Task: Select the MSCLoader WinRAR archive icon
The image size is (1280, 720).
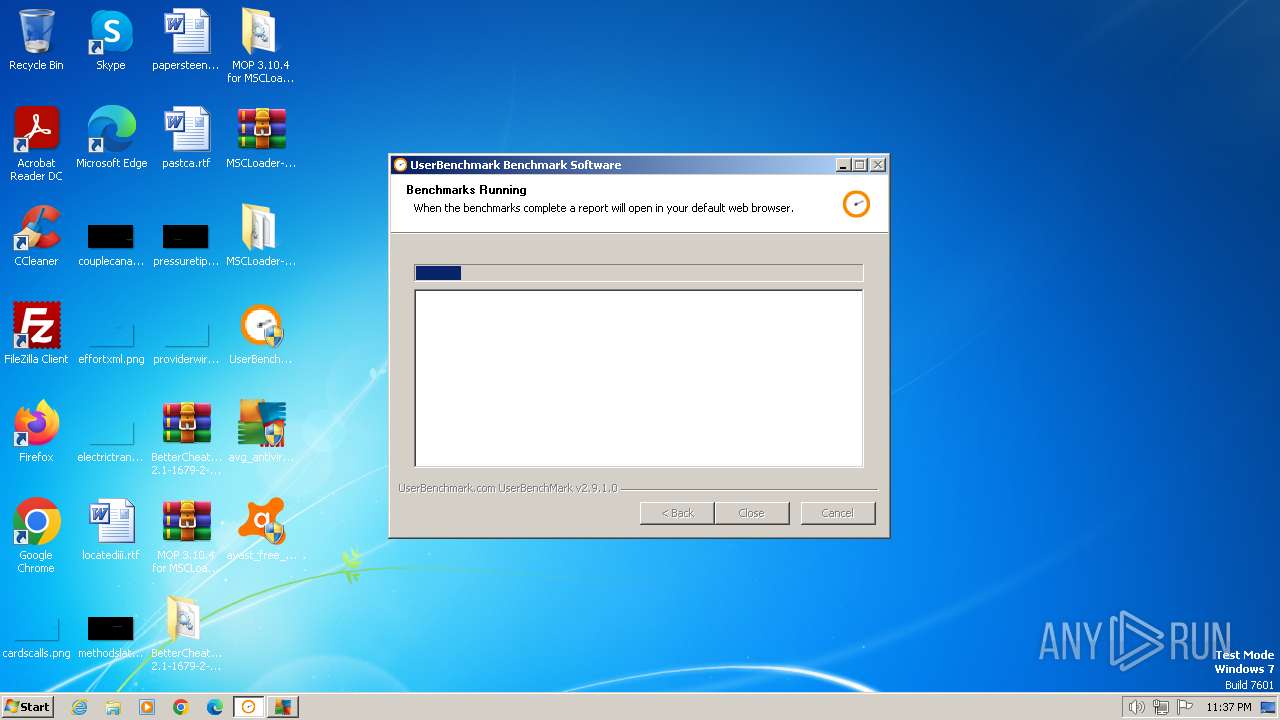Action: point(261,138)
